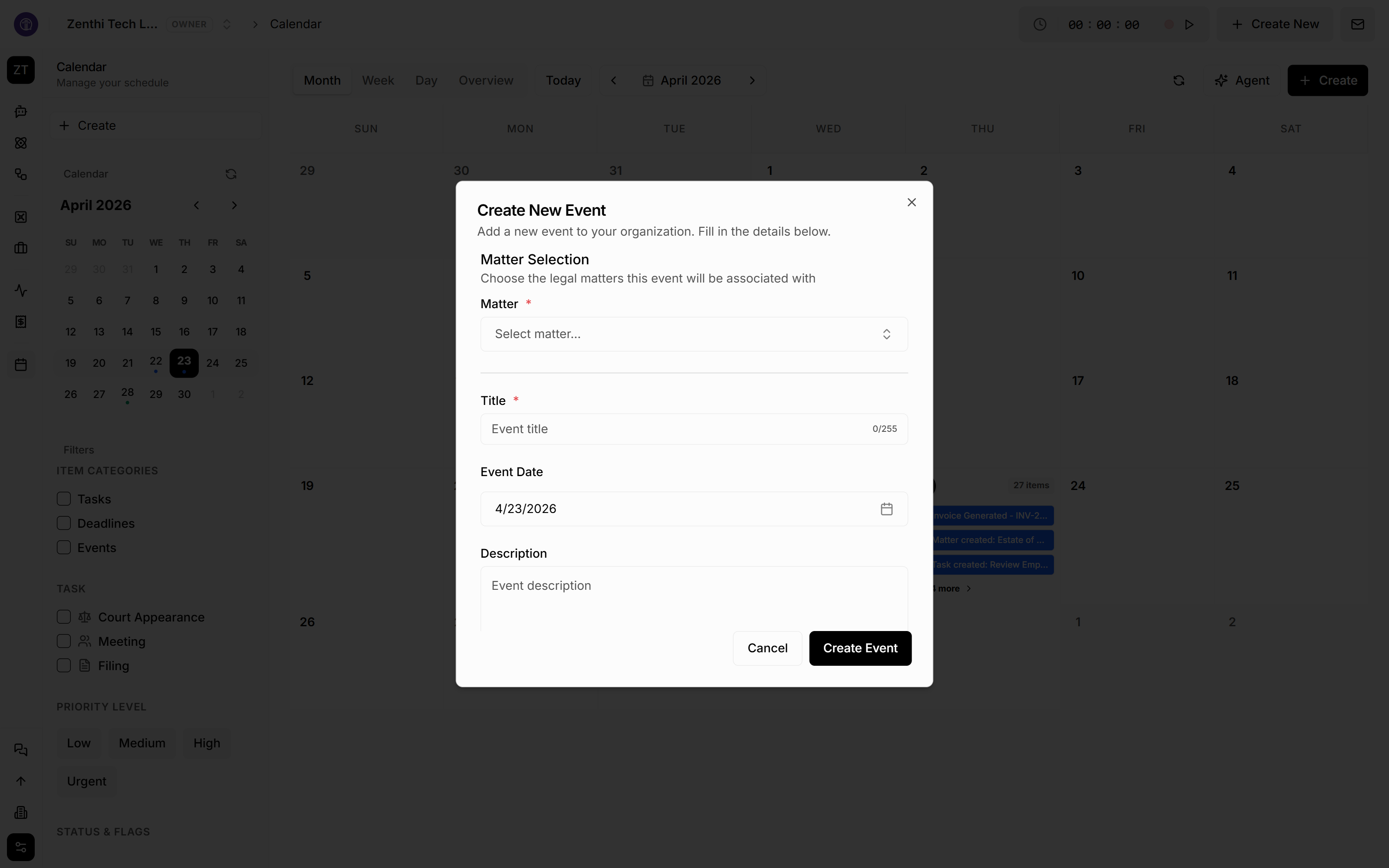Cancel the new event dialog
Viewport: 1389px width, 868px height.
(x=767, y=648)
